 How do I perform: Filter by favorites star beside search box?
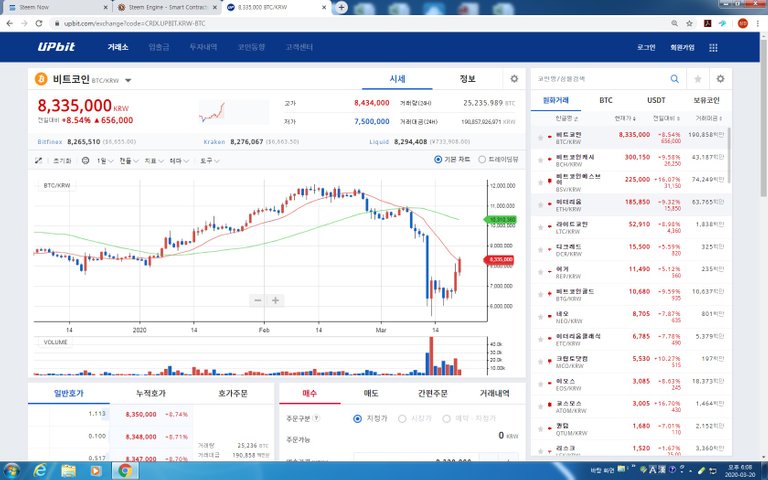[x=697, y=78]
